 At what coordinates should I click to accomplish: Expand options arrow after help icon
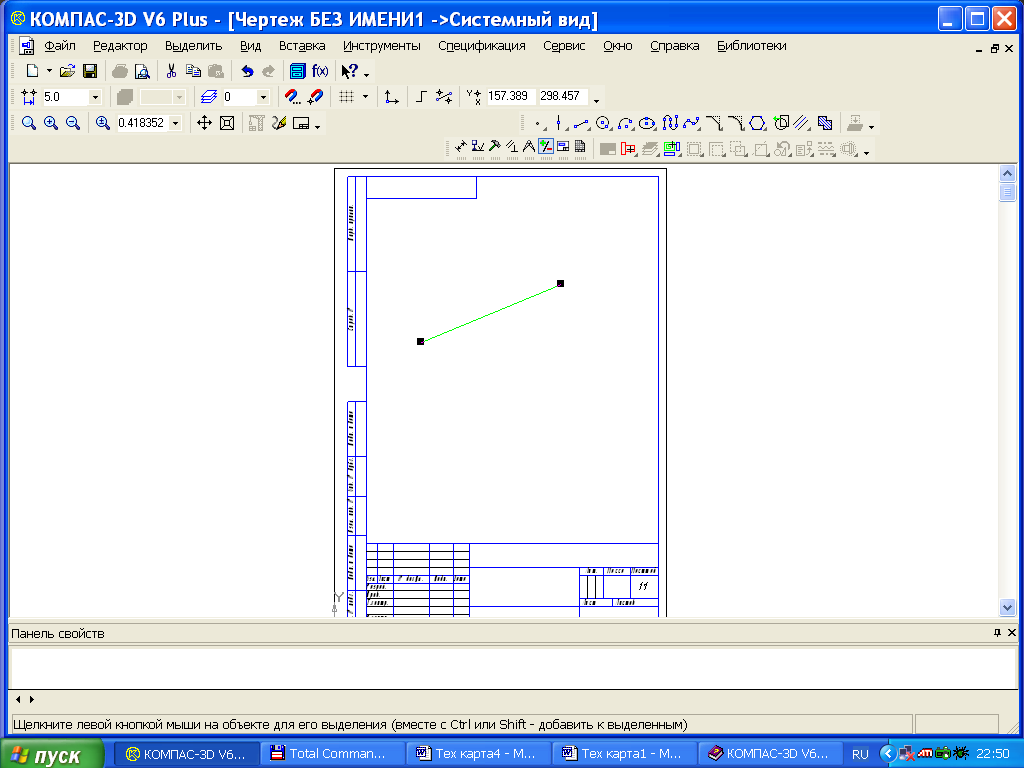366,74
